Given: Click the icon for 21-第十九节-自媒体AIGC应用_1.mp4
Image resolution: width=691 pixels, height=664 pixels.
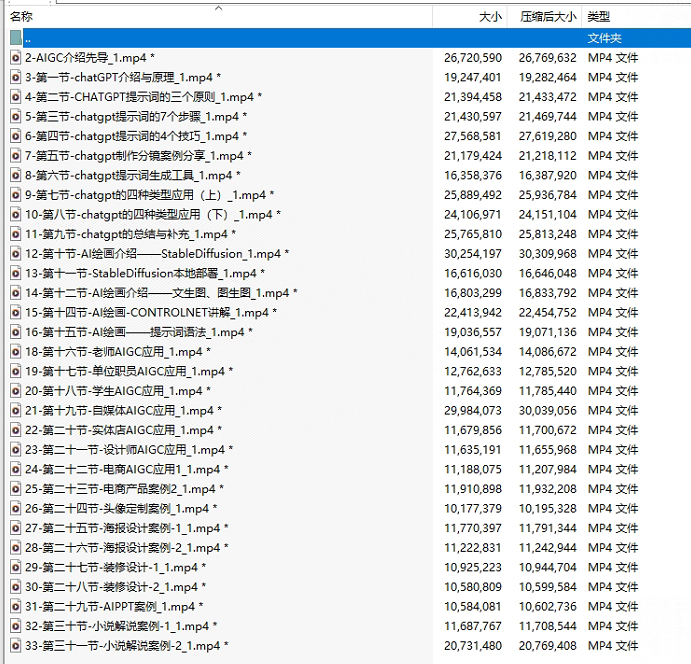Looking at the screenshot, I should click(15, 410).
